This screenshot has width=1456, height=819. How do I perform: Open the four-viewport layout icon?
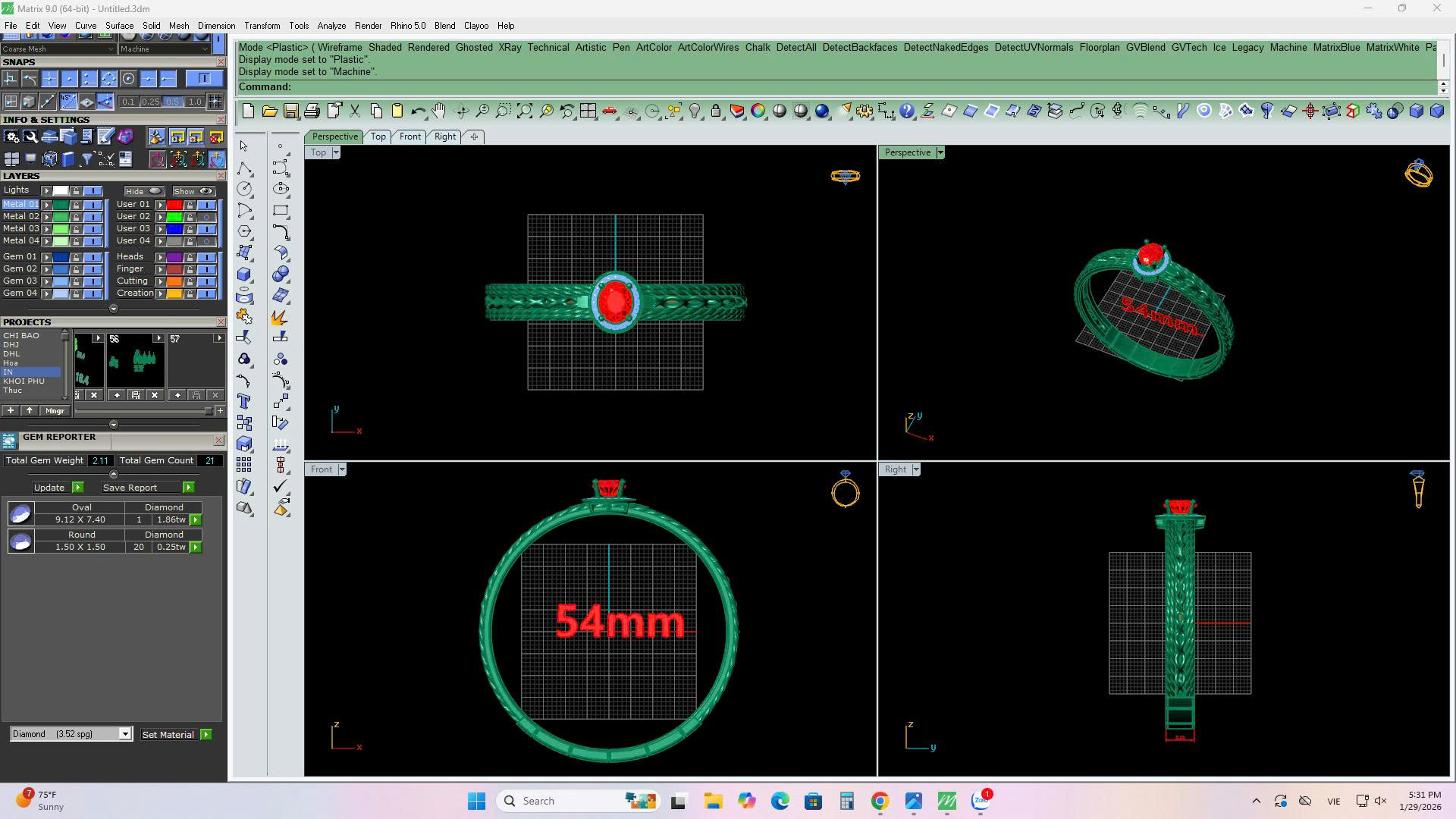point(588,111)
